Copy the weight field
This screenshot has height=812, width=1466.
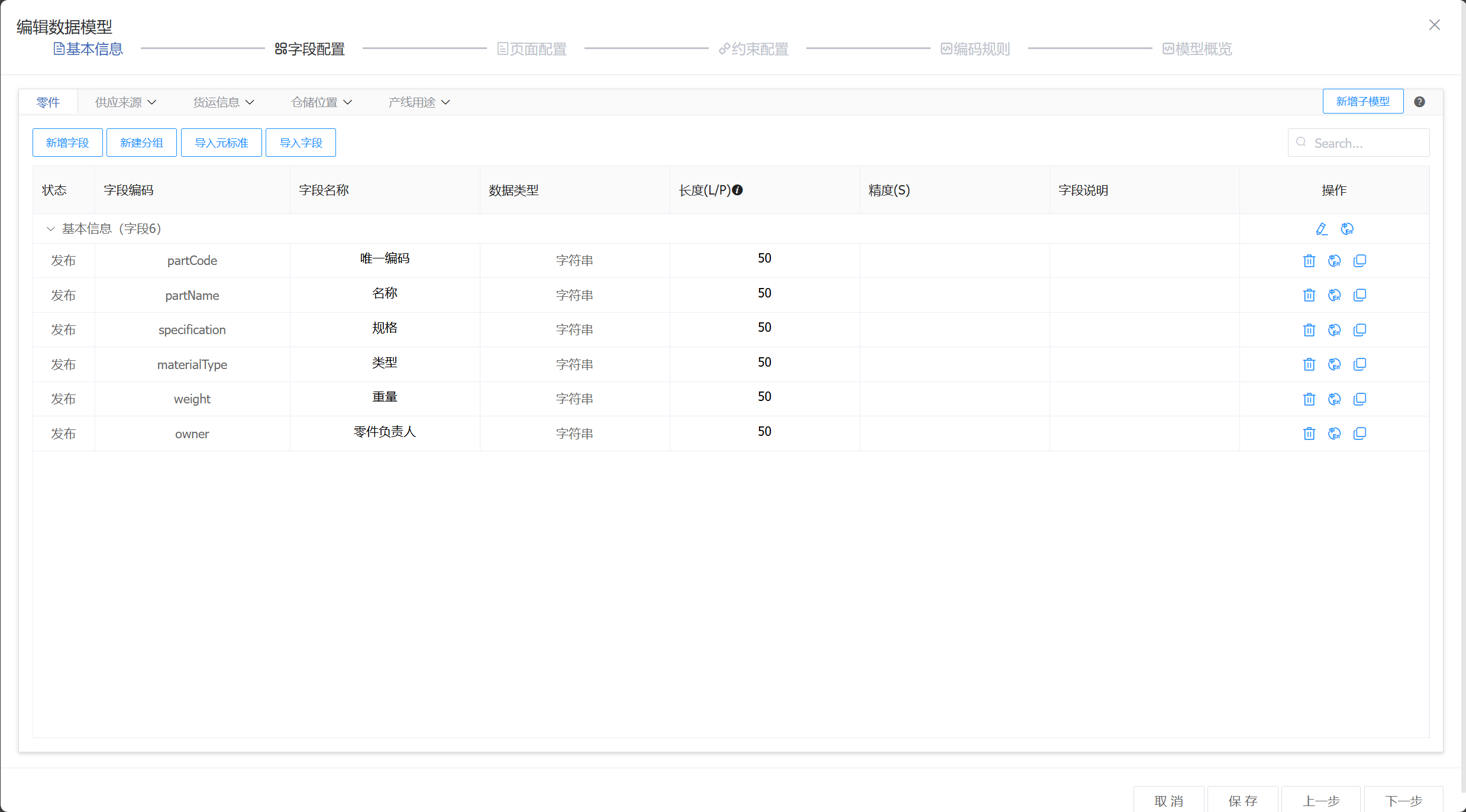point(1360,399)
